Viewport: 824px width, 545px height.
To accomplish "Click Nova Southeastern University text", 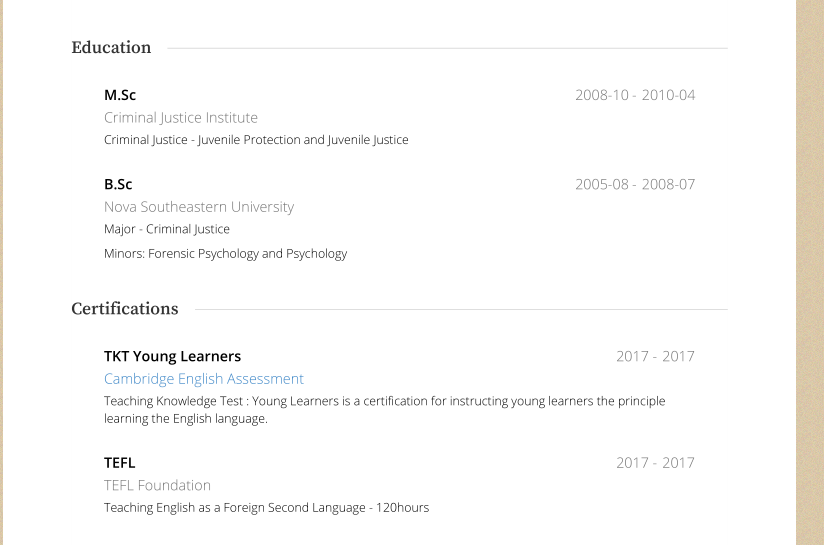I will tap(199, 207).
